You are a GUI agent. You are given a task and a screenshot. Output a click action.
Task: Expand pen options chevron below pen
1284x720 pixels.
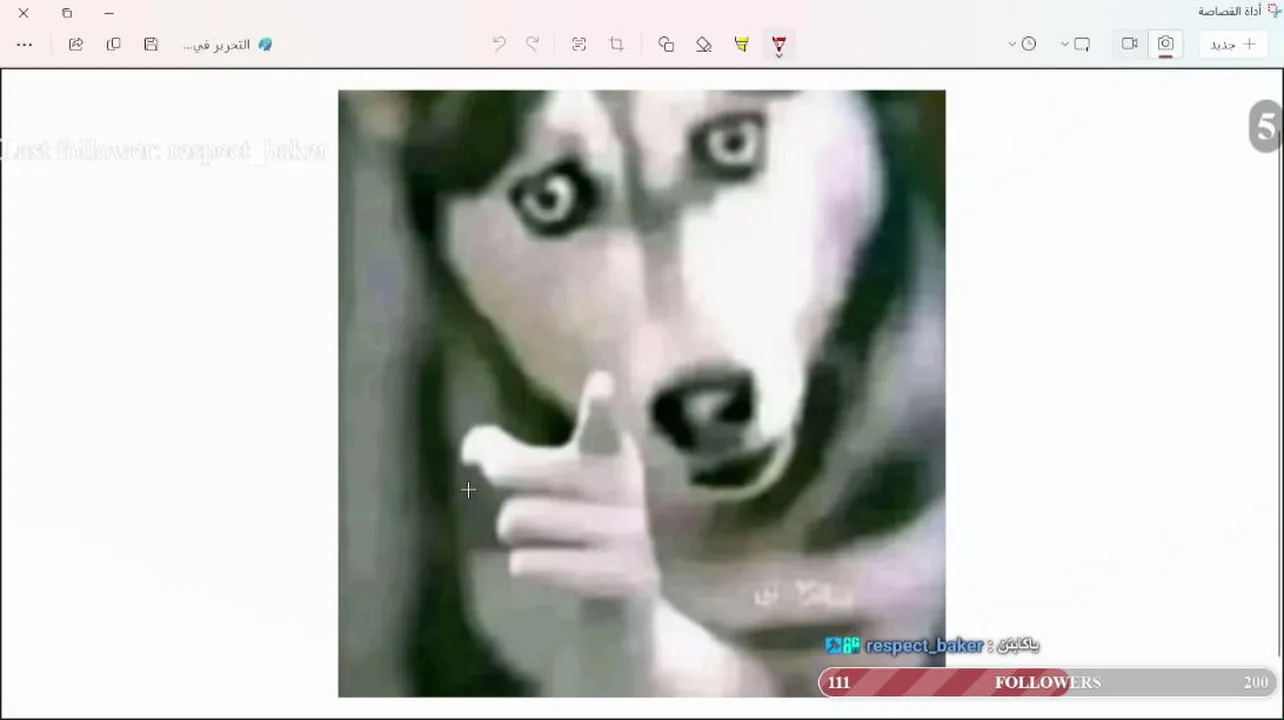coord(778,55)
